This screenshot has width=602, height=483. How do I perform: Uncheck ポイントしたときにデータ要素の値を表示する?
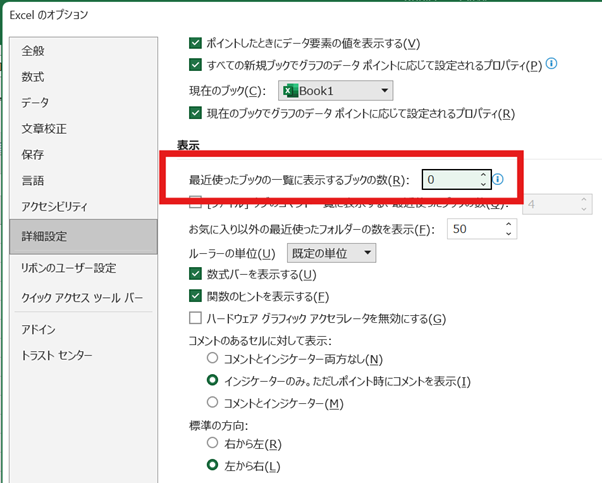196,43
